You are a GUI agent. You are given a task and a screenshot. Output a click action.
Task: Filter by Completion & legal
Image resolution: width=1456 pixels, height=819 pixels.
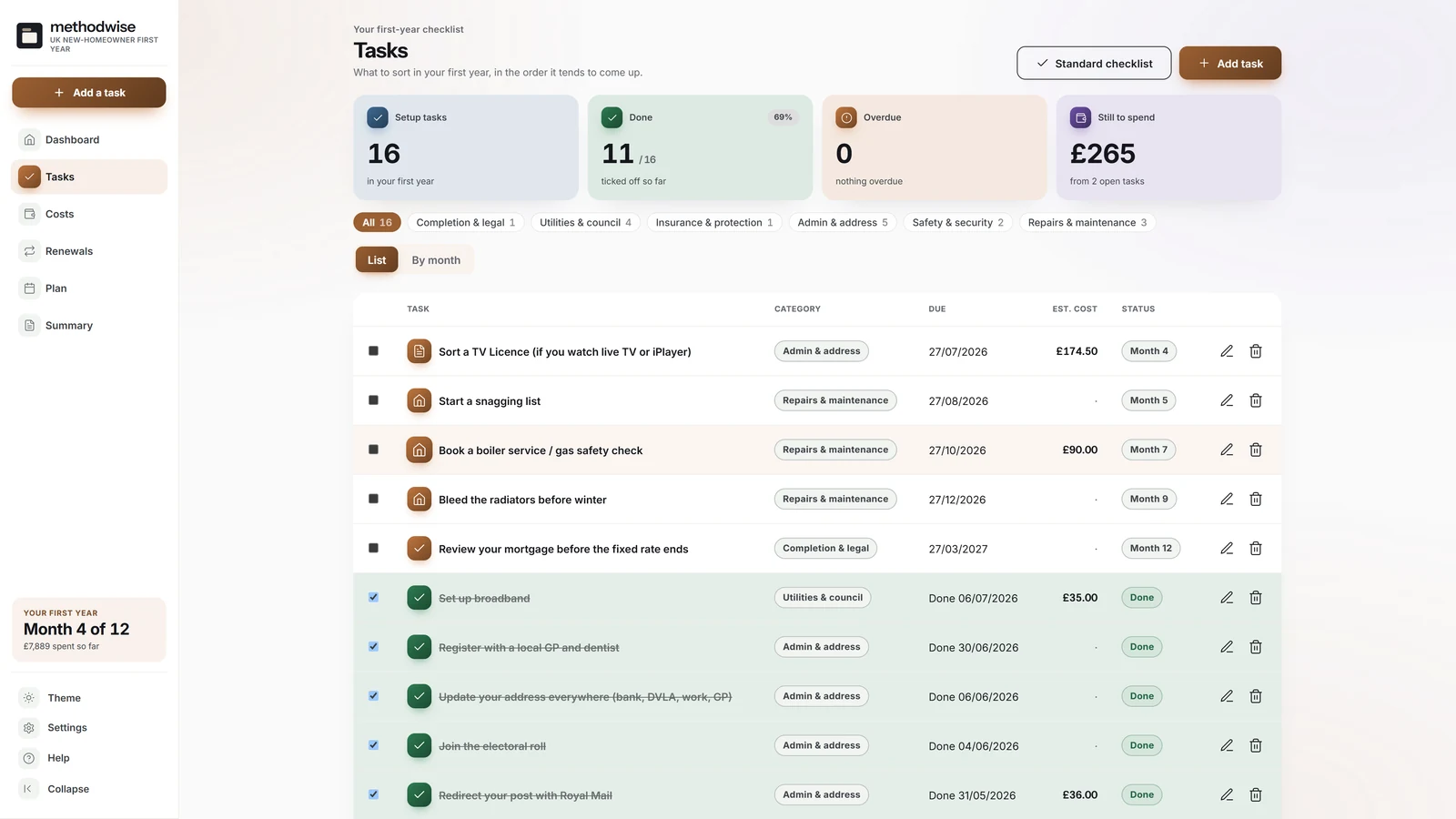(x=466, y=222)
